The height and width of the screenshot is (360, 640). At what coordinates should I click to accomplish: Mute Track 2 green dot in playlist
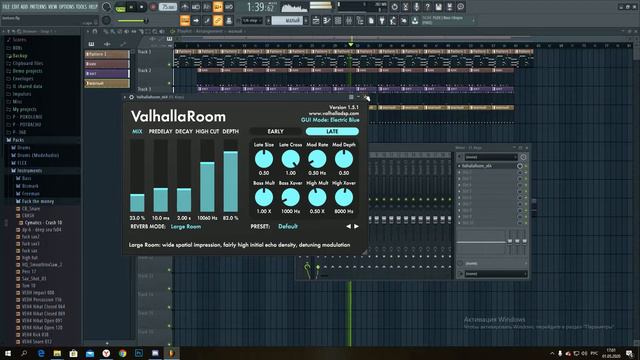(x=169, y=83)
